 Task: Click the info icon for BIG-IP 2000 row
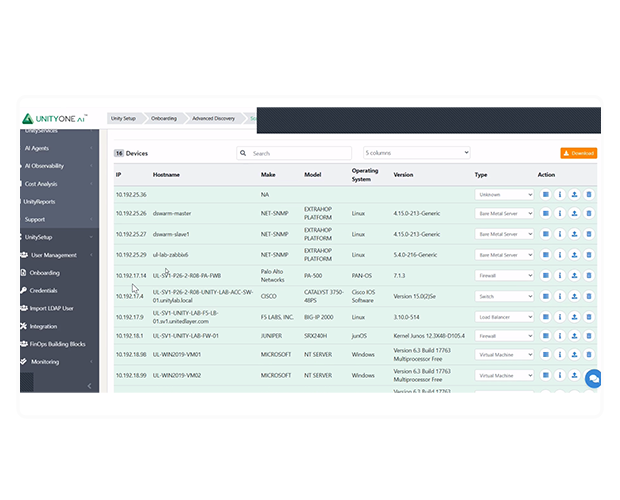(560, 316)
